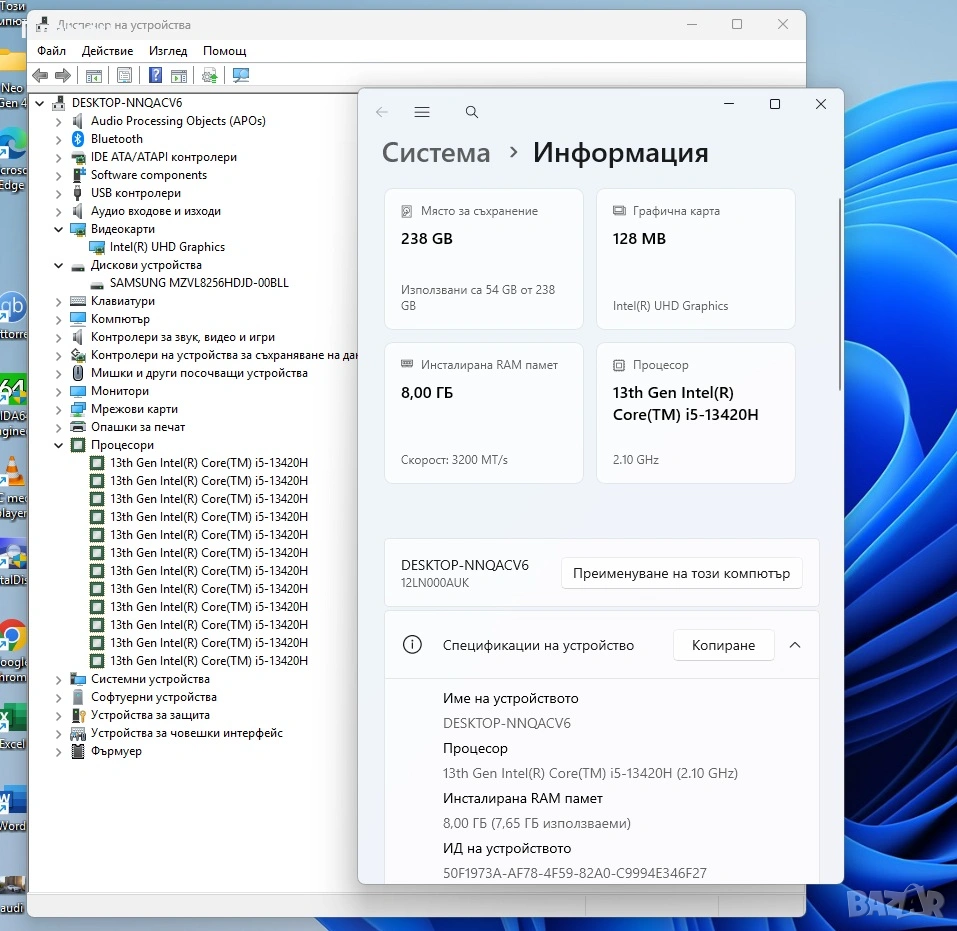Click the Help toolbar icon in Device Manager

(155, 75)
